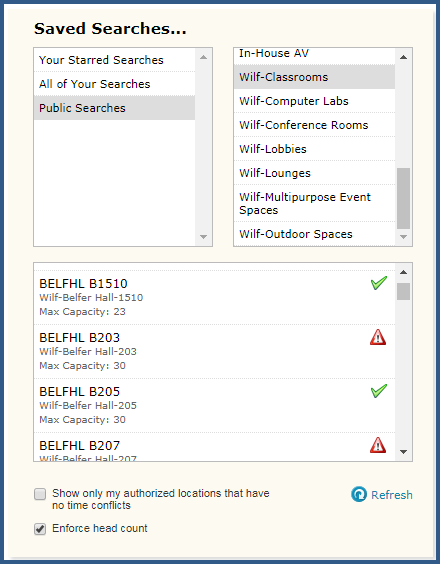Select All of Your Searches
The width and height of the screenshot is (440, 564).
click(114, 84)
